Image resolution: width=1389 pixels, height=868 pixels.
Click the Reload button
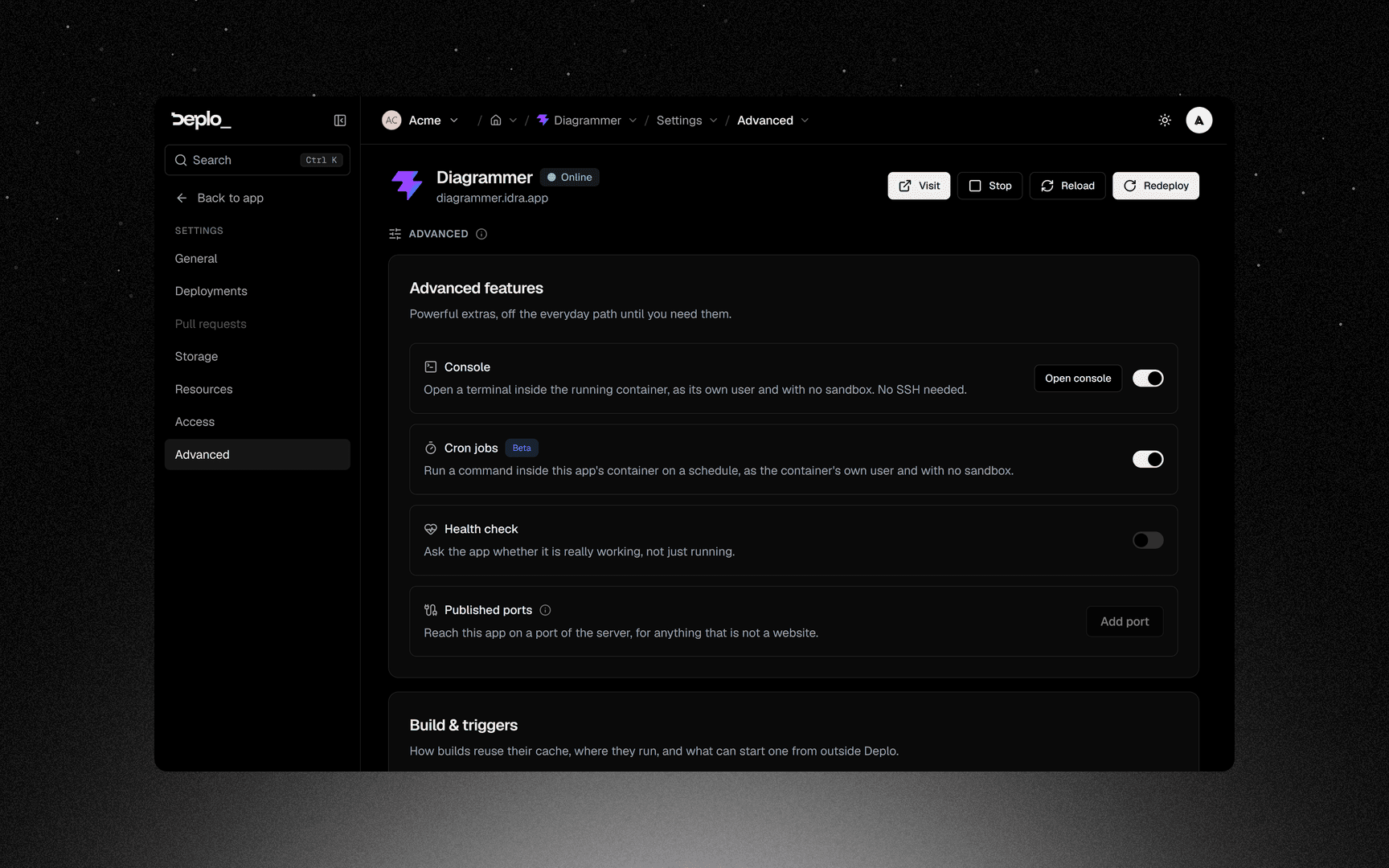click(x=1067, y=186)
